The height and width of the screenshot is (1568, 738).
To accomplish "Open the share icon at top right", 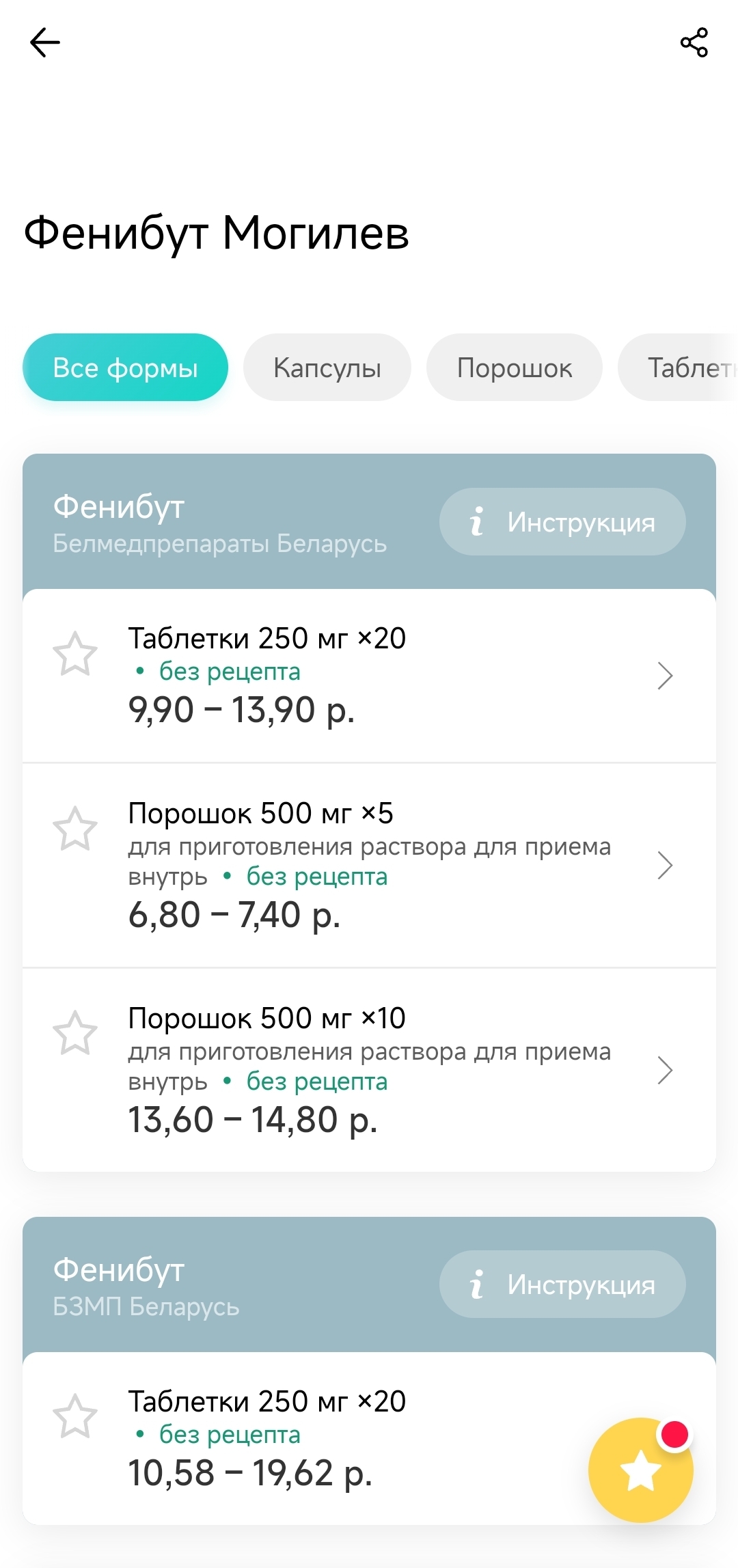I will pos(694,42).
